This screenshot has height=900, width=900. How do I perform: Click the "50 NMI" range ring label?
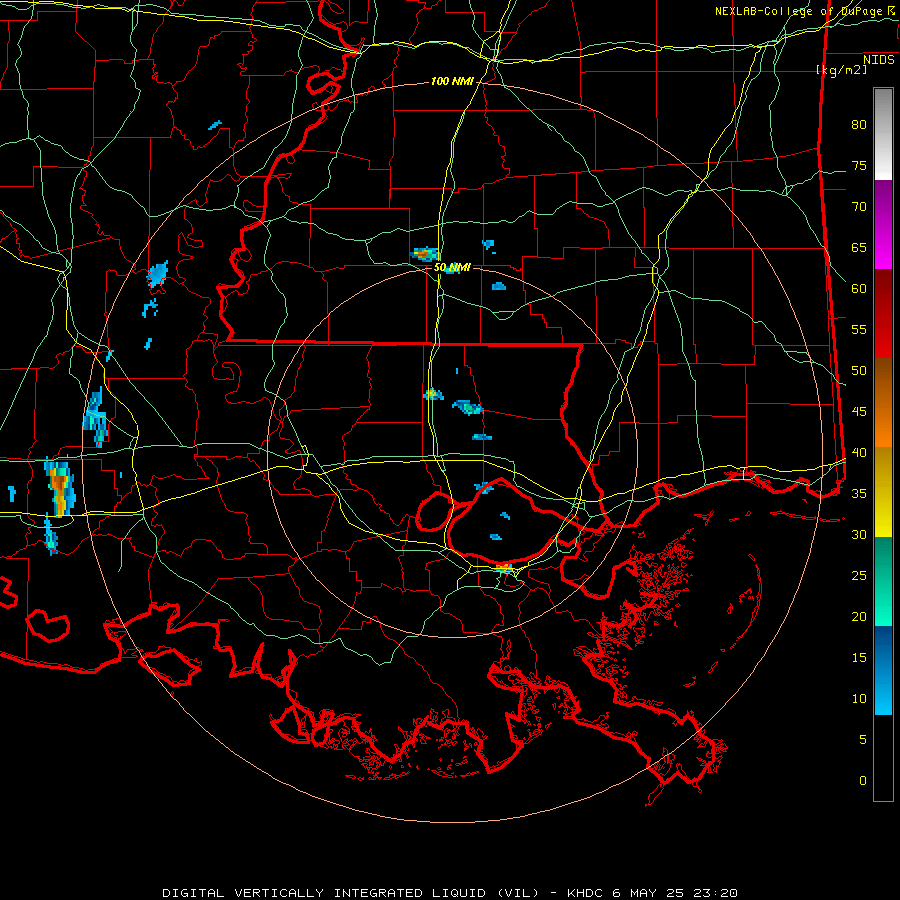pos(452,267)
